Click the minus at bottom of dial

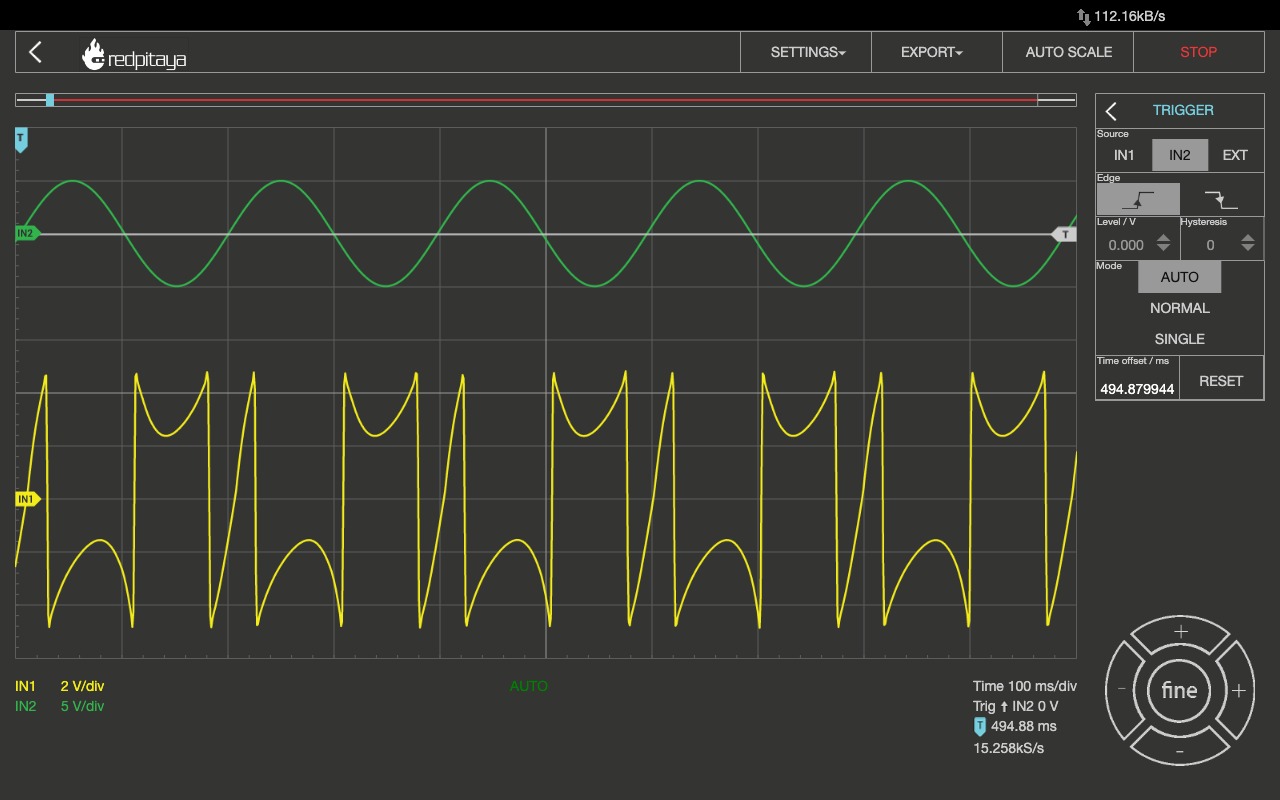click(x=1180, y=751)
